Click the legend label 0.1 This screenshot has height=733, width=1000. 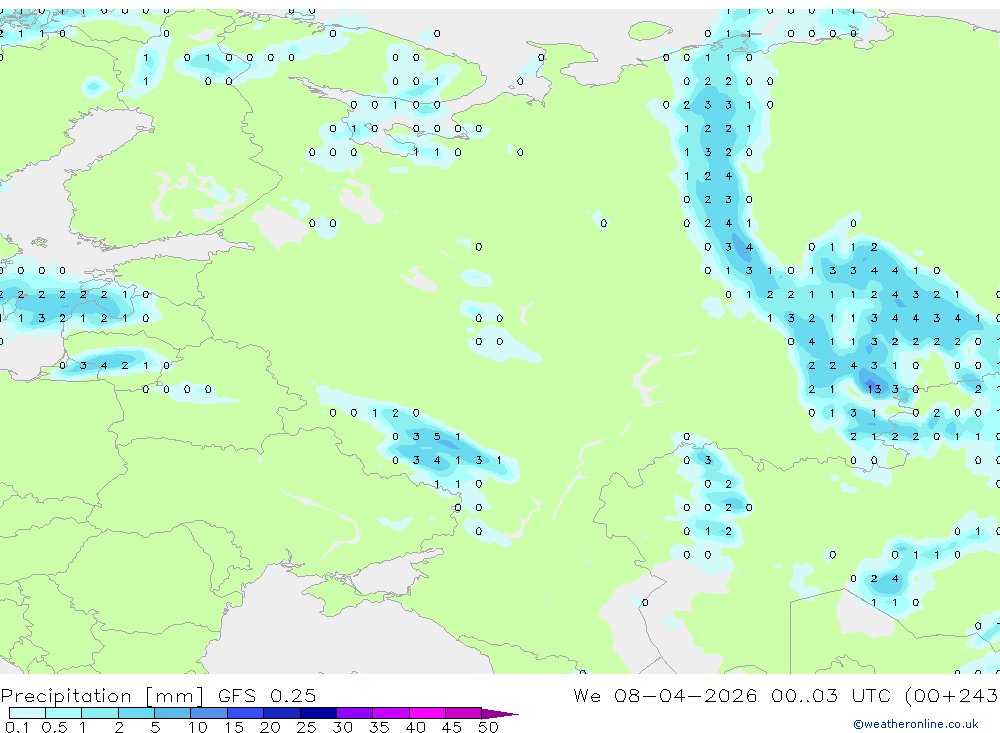pyautogui.click(x=17, y=727)
